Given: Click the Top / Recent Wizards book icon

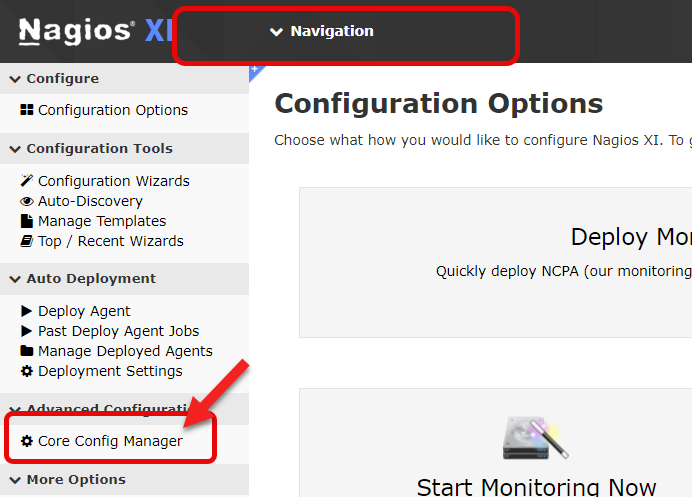Looking at the screenshot, I should pyautogui.click(x=27, y=241).
